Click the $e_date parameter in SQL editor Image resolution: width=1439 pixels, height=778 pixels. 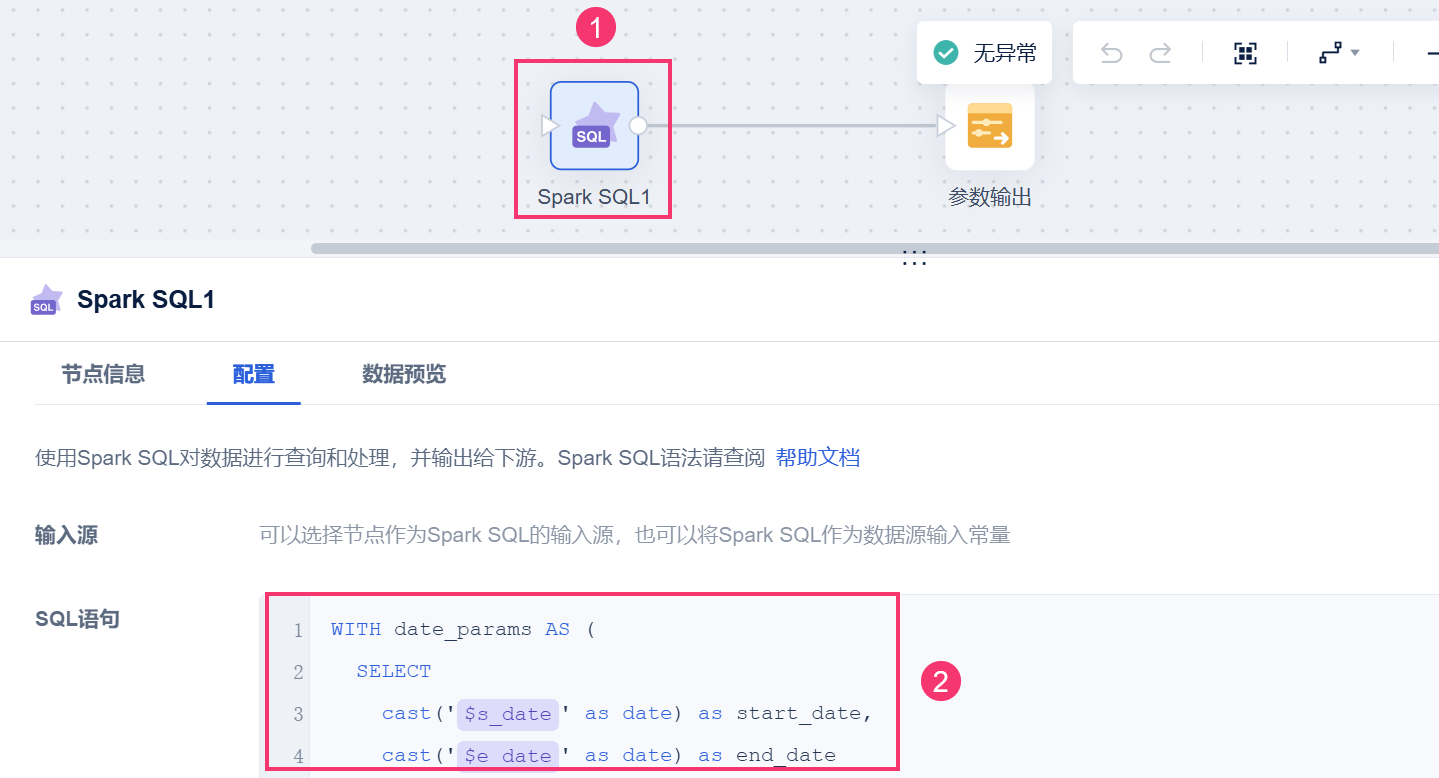pyautogui.click(x=507, y=755)
